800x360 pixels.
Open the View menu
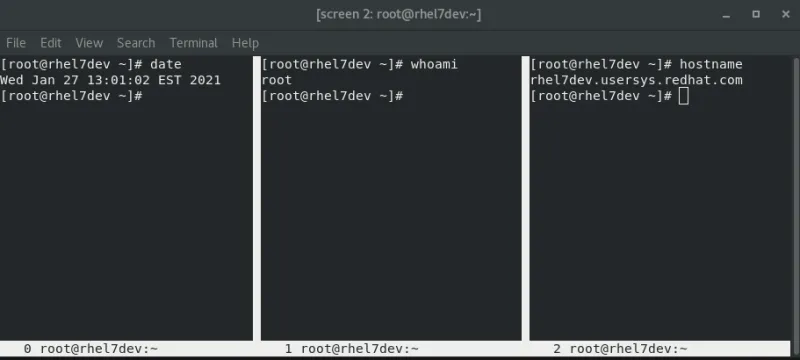tap(89, 43)
